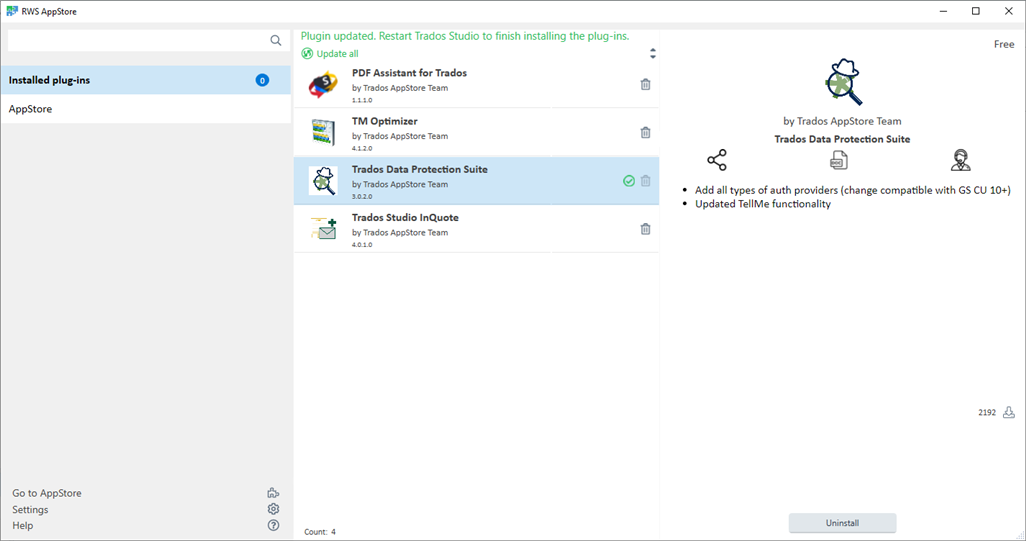
Task: Click 'Add all types of auth providers' bullet
Action: click(853, 190)
